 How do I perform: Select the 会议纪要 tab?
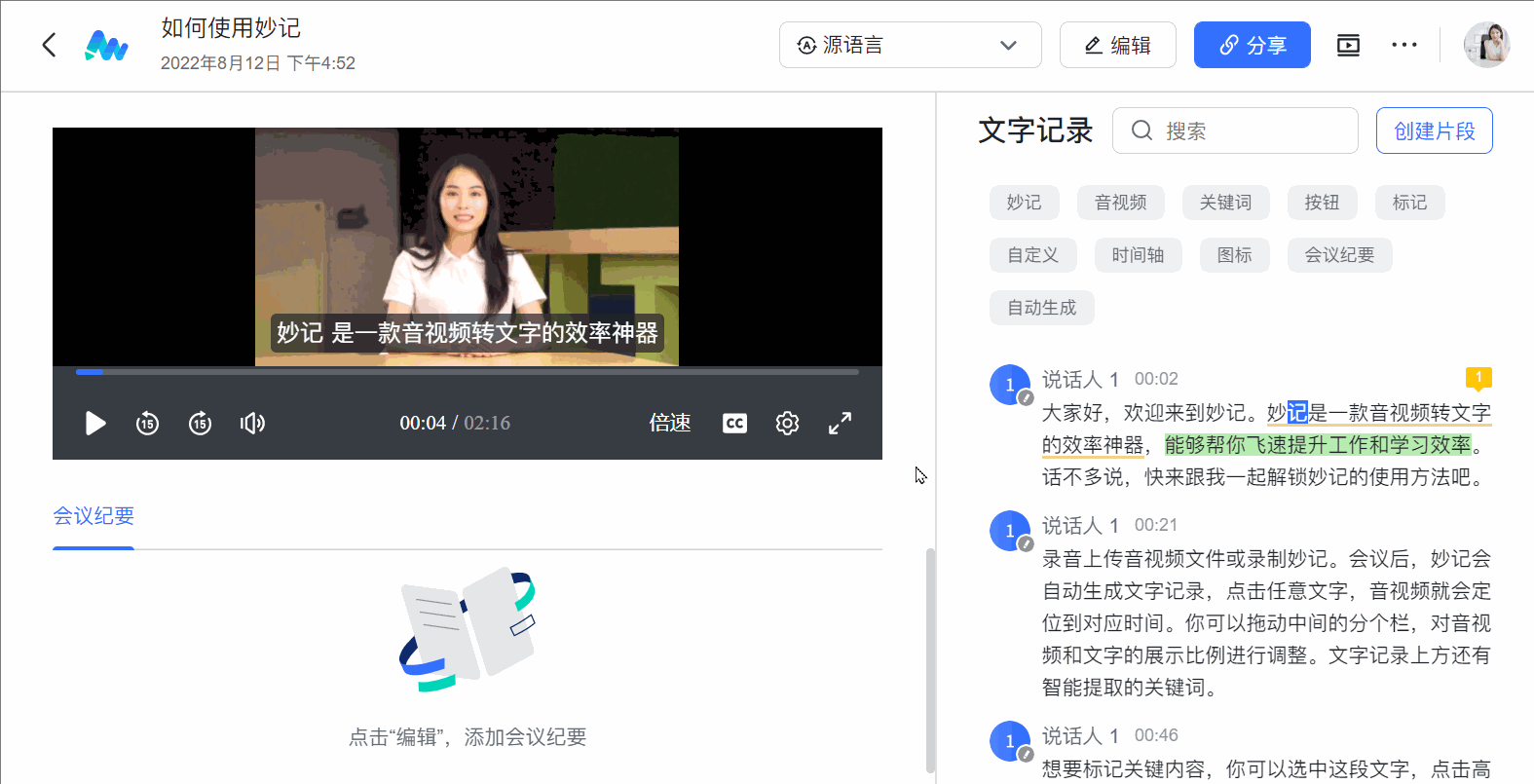pos(94,516)
